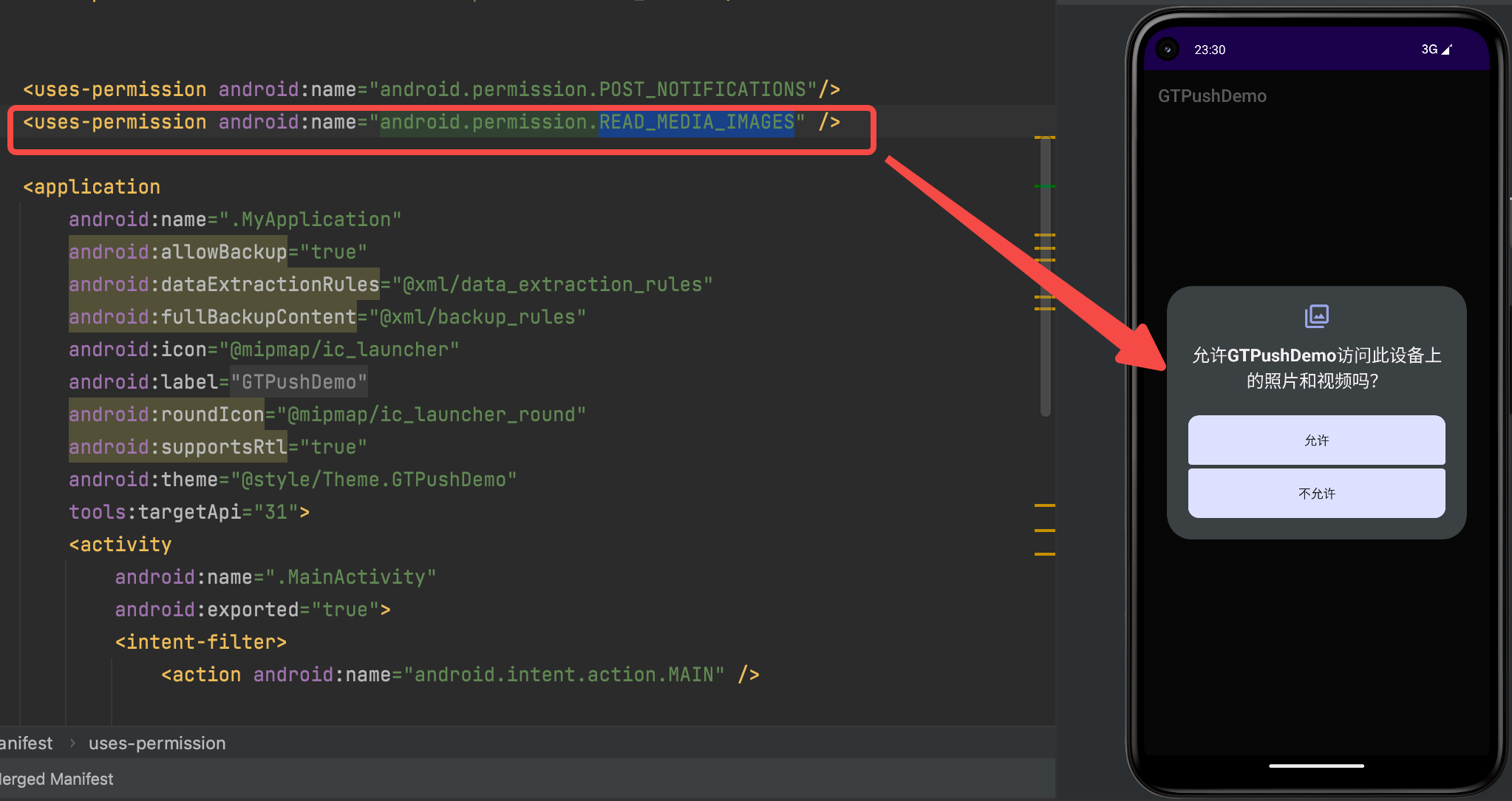Click the android:supportsRtl attribute
This screenshot has width=1512, height=801.
pos(177,447)
